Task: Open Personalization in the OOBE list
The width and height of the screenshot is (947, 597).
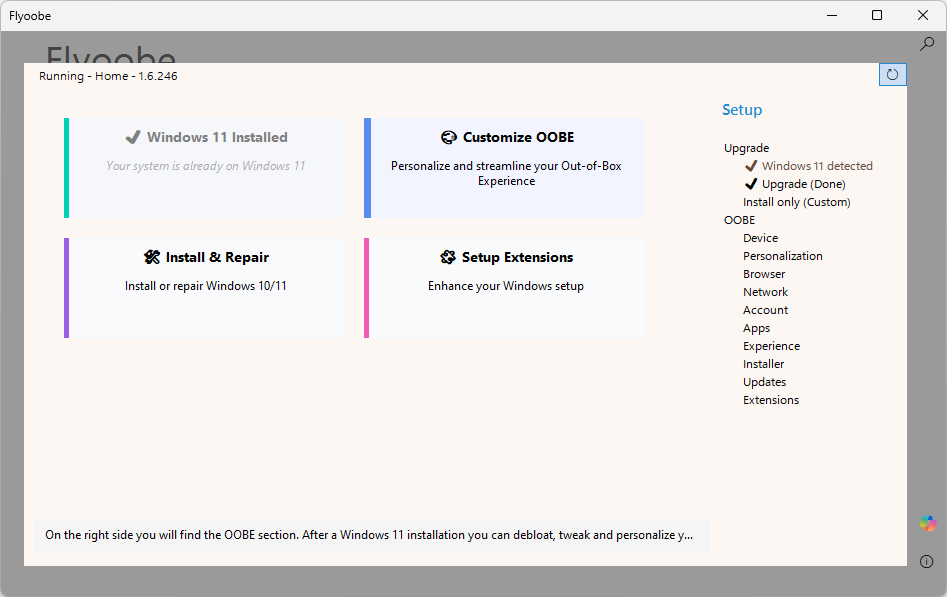Action: point(783,256)
